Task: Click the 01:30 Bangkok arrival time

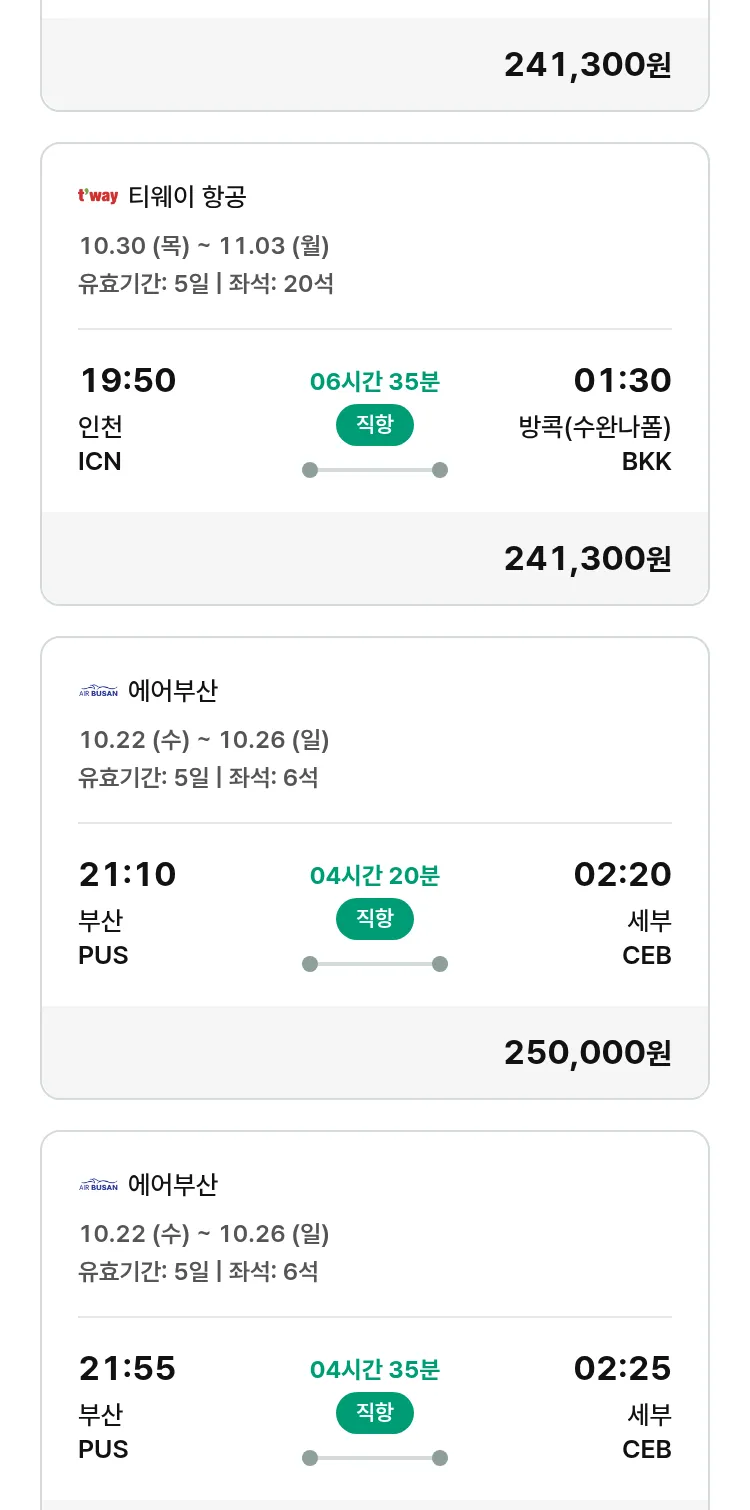Action: pyautogui.click(x=622, y=381)
